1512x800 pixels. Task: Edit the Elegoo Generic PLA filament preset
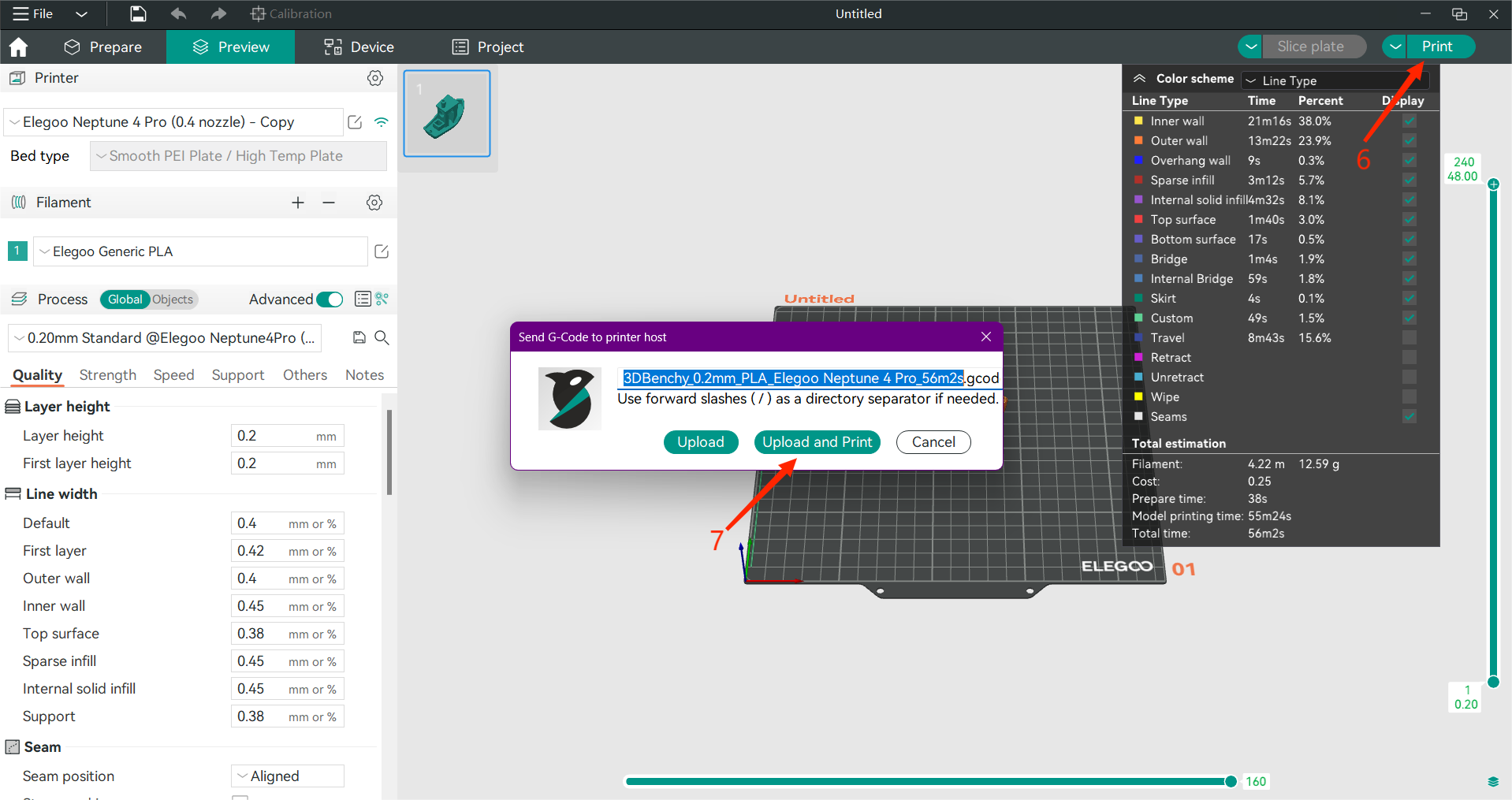(382, 251)
